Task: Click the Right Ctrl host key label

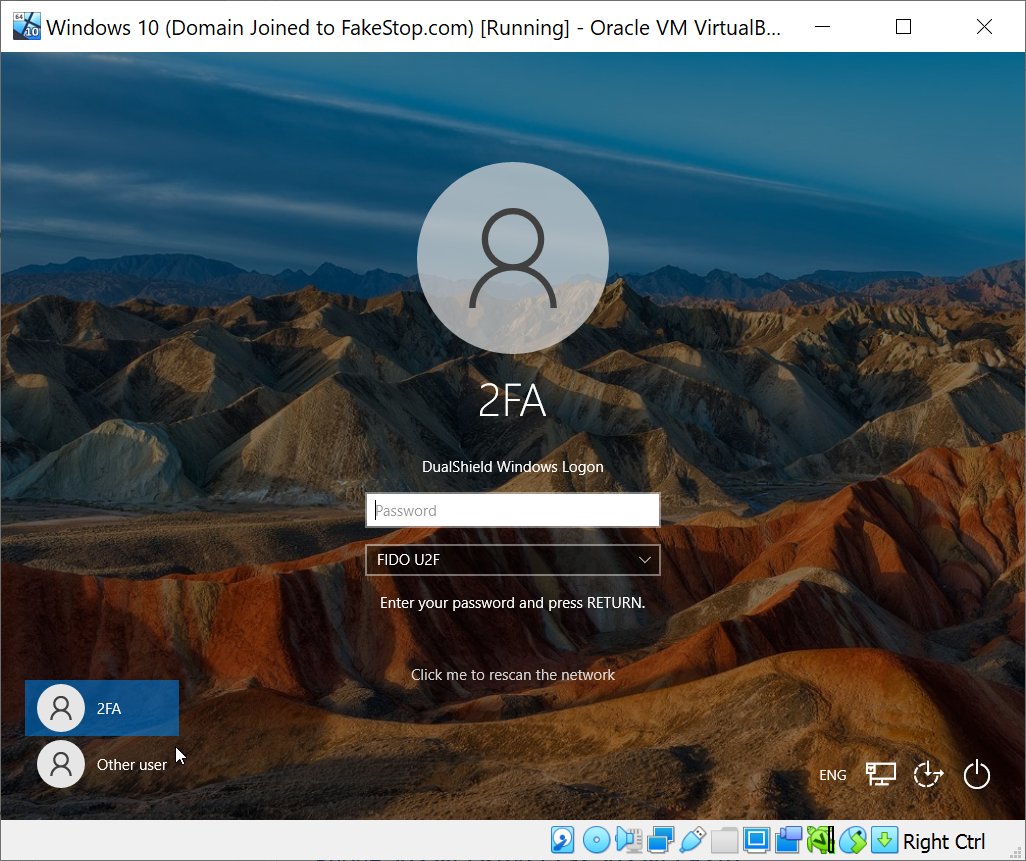Action: pyautogui.click(x=943, y=842)
